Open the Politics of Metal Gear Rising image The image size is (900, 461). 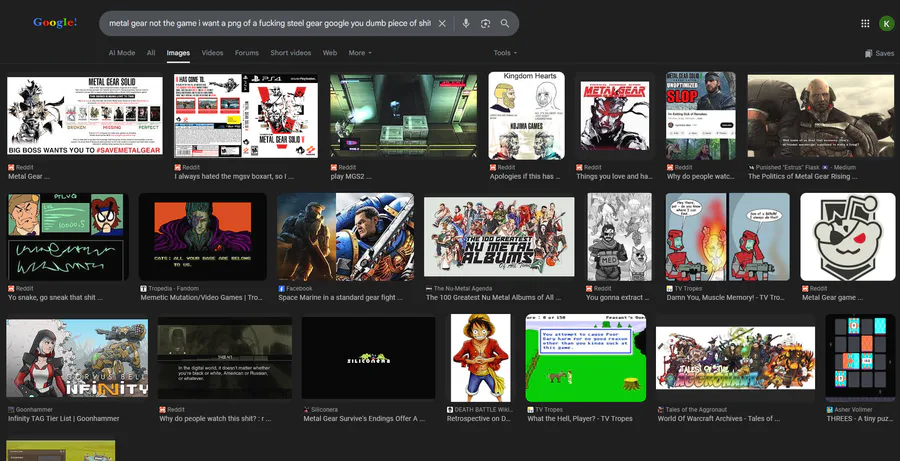(821, 115)
